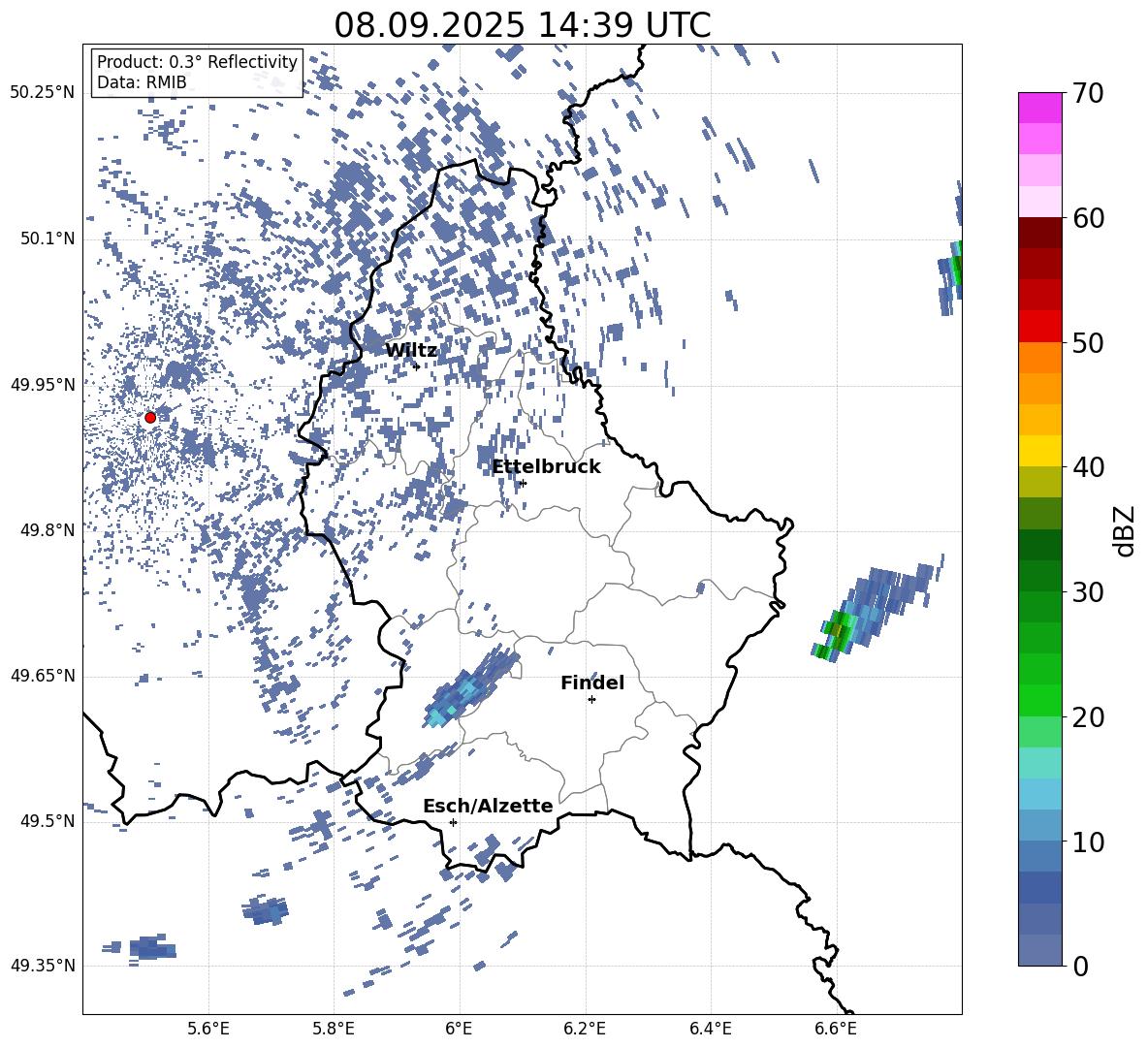Click the 60 tick label on colorbar
1148x1048 pixels.
pos(1088,218)
